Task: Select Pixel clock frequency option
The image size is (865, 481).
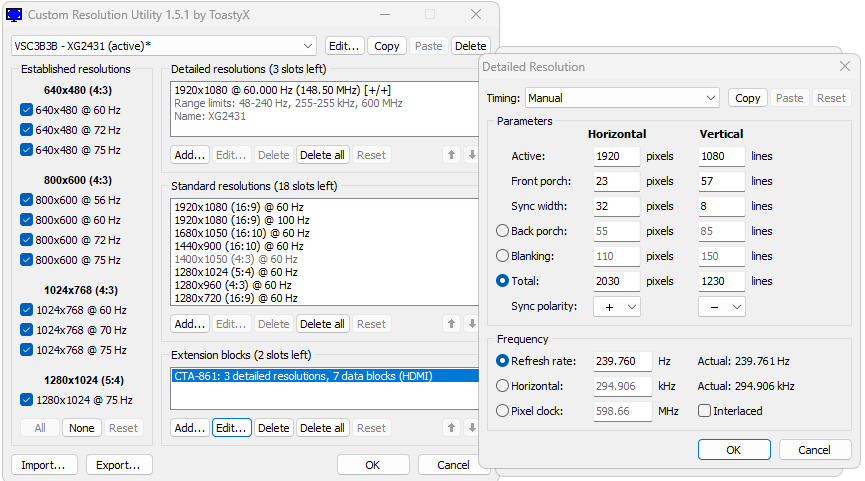Action: click(502, 411)
